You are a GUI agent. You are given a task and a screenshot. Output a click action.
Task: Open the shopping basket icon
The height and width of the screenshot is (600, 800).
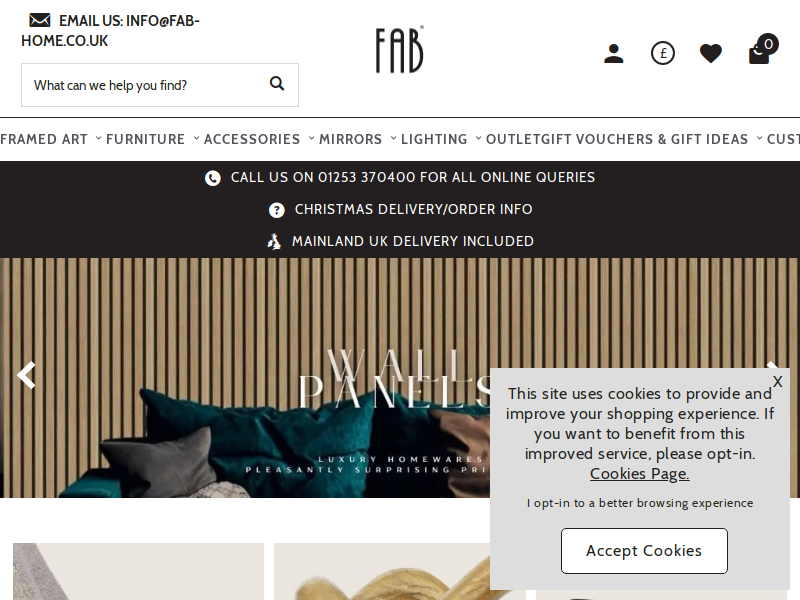[762, 50]
